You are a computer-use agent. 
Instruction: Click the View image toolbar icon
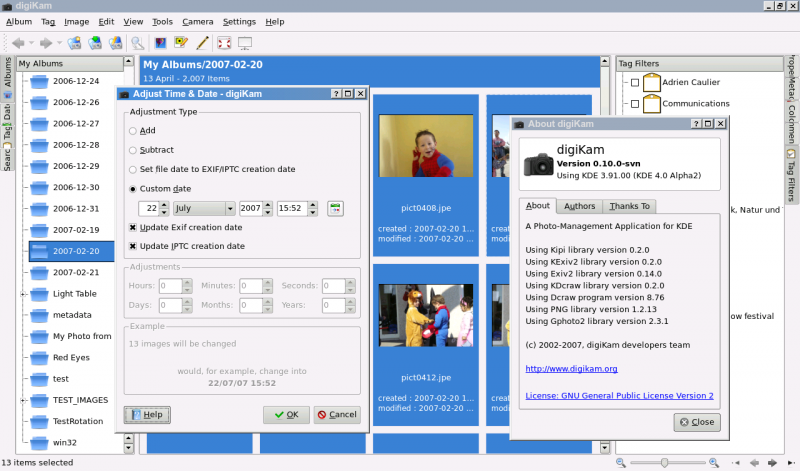160,43
